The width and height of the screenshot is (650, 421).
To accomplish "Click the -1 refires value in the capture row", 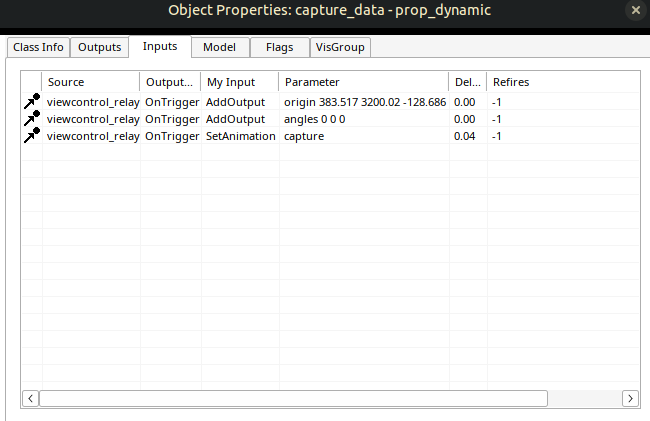I will coord(496,136).
